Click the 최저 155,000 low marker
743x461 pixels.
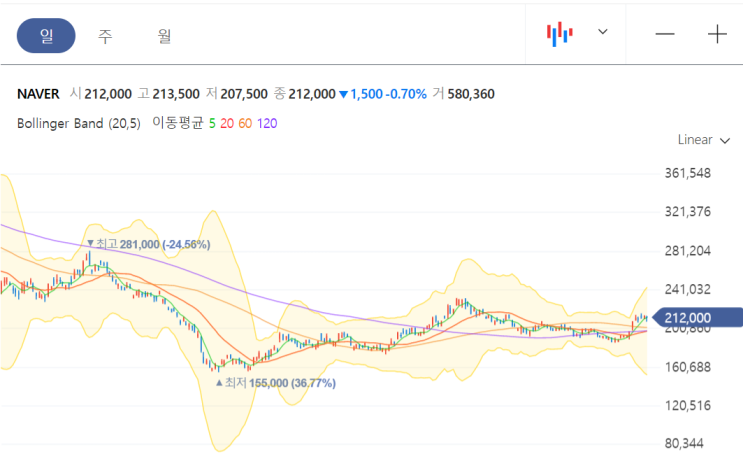point(276,383)
